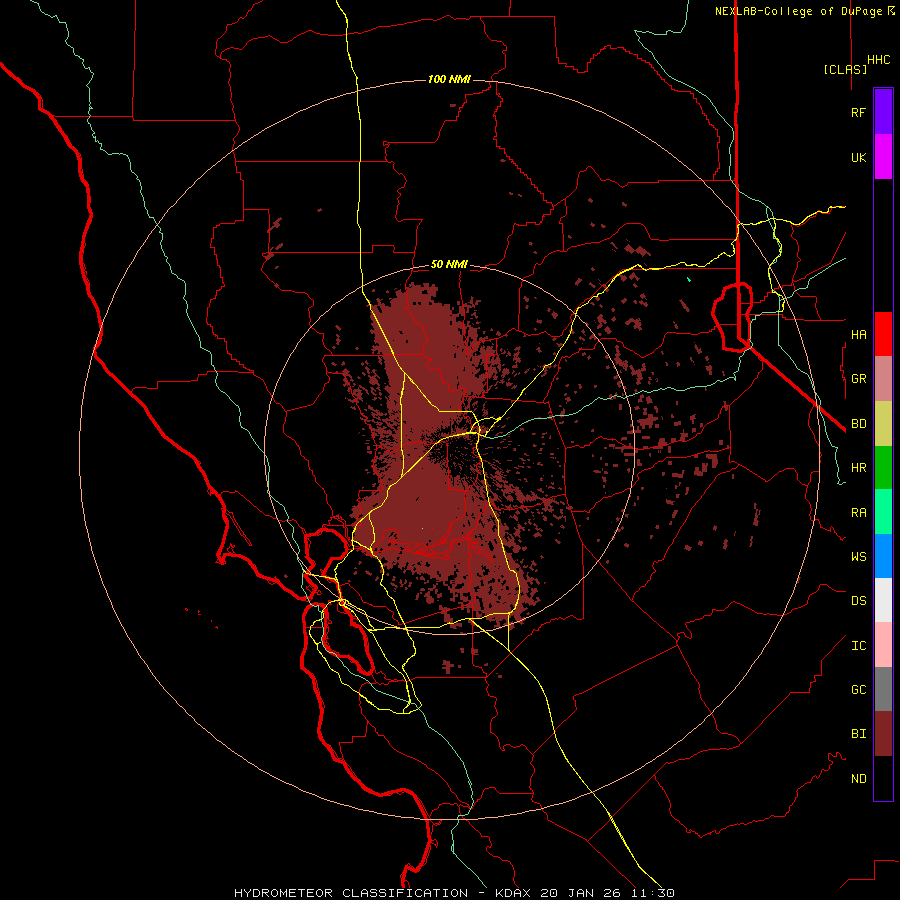This screenshot has width=900, height=900.
Task: Click the HA red legend swatch
Action: [x=883, y=334]
